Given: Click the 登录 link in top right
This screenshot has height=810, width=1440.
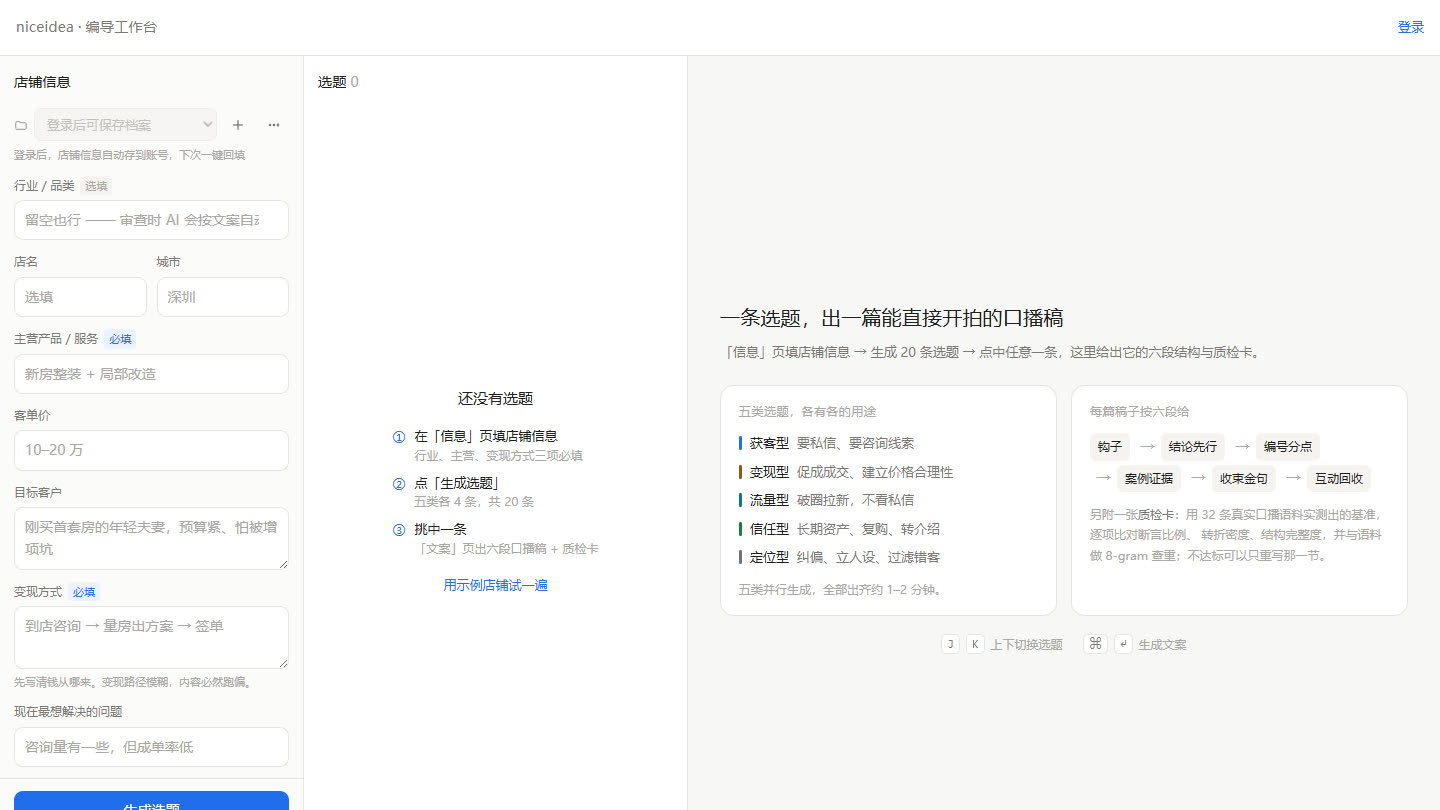Looking at the screenshot, I should click(x=1411, y=27).
